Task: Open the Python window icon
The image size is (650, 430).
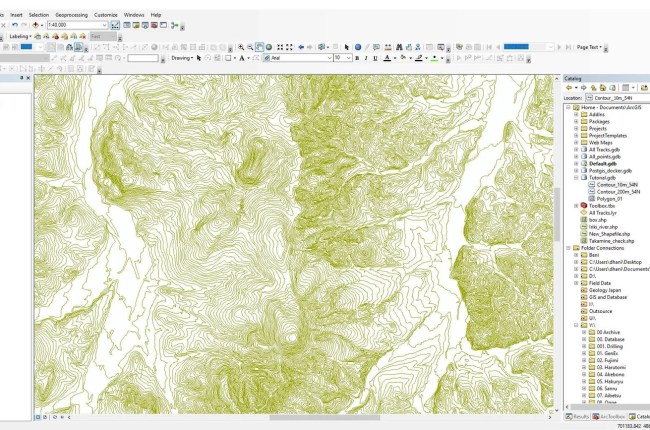Action: click(163, 25)
